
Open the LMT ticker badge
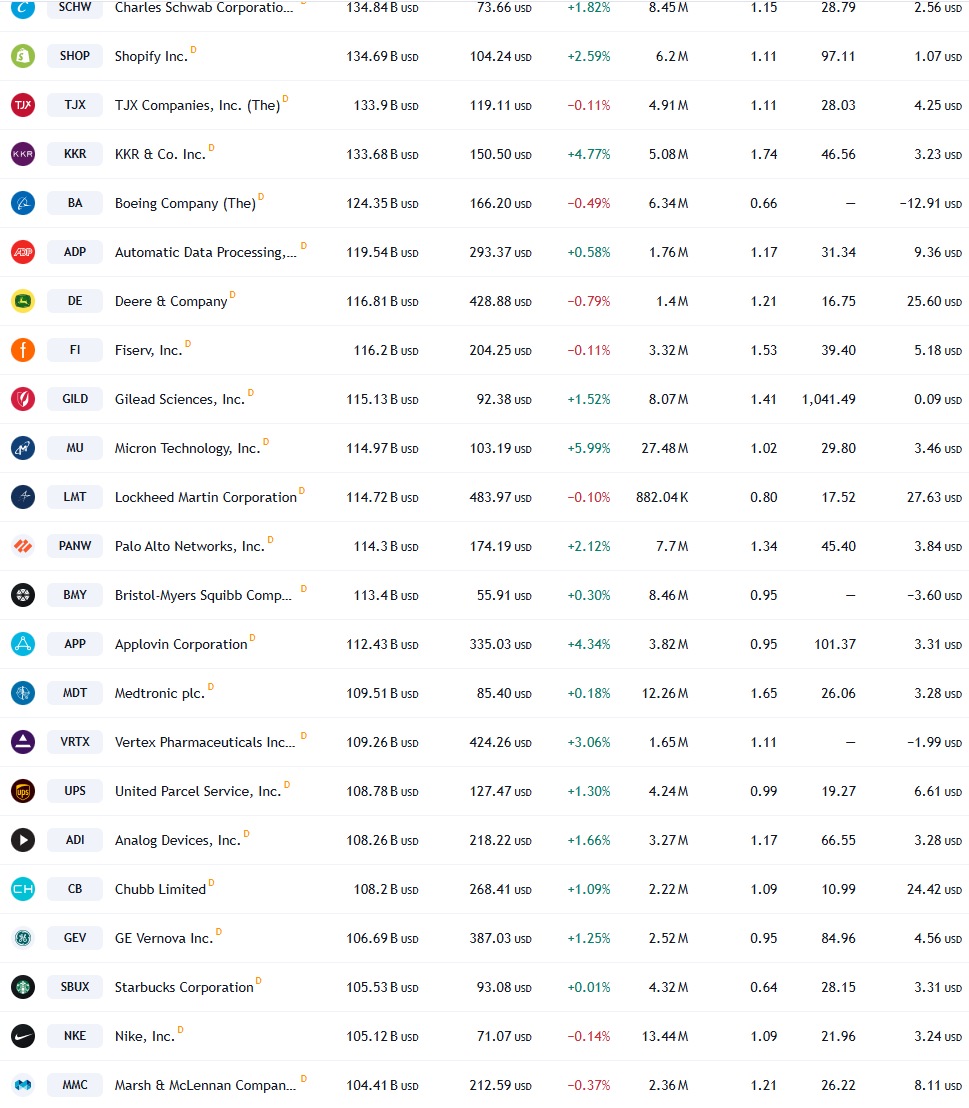pos(75,497)
